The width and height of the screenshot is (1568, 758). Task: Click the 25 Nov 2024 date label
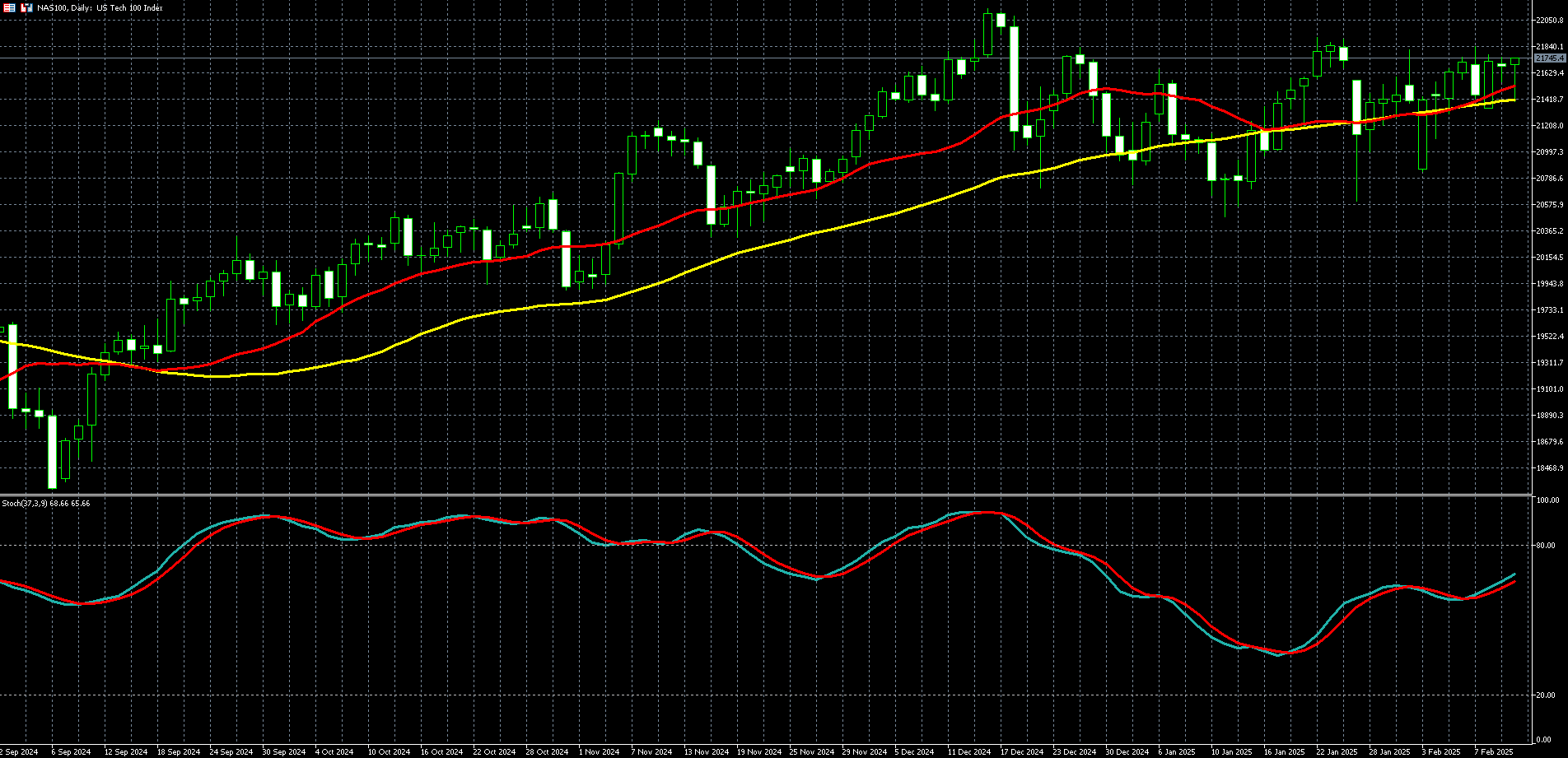pos(812,752)
